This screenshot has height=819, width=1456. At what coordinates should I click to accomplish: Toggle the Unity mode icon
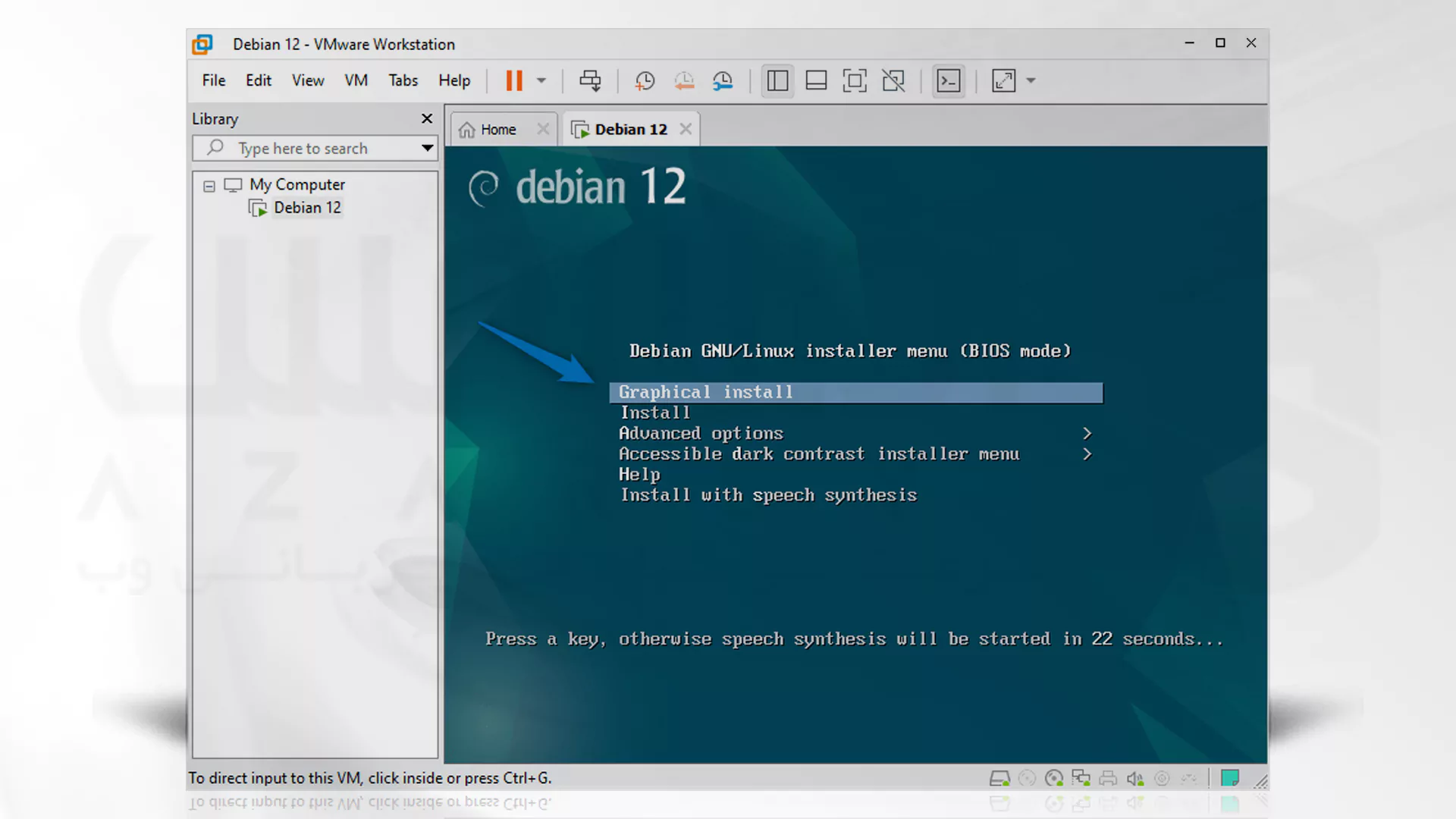tap(893, 80)
